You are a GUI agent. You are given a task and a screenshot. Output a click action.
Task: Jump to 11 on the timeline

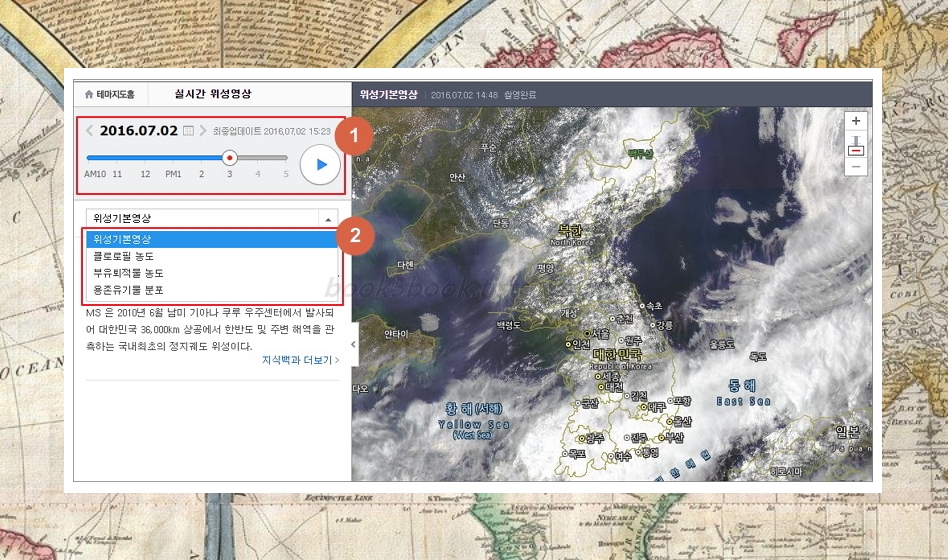tap(117, 174)
